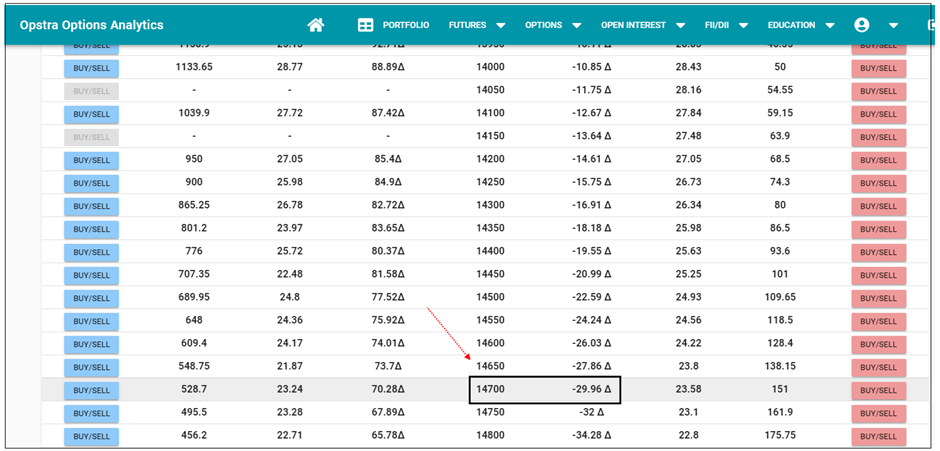
Task: Click the Opstra Options Analytics title
Action: tap(91, 25)
